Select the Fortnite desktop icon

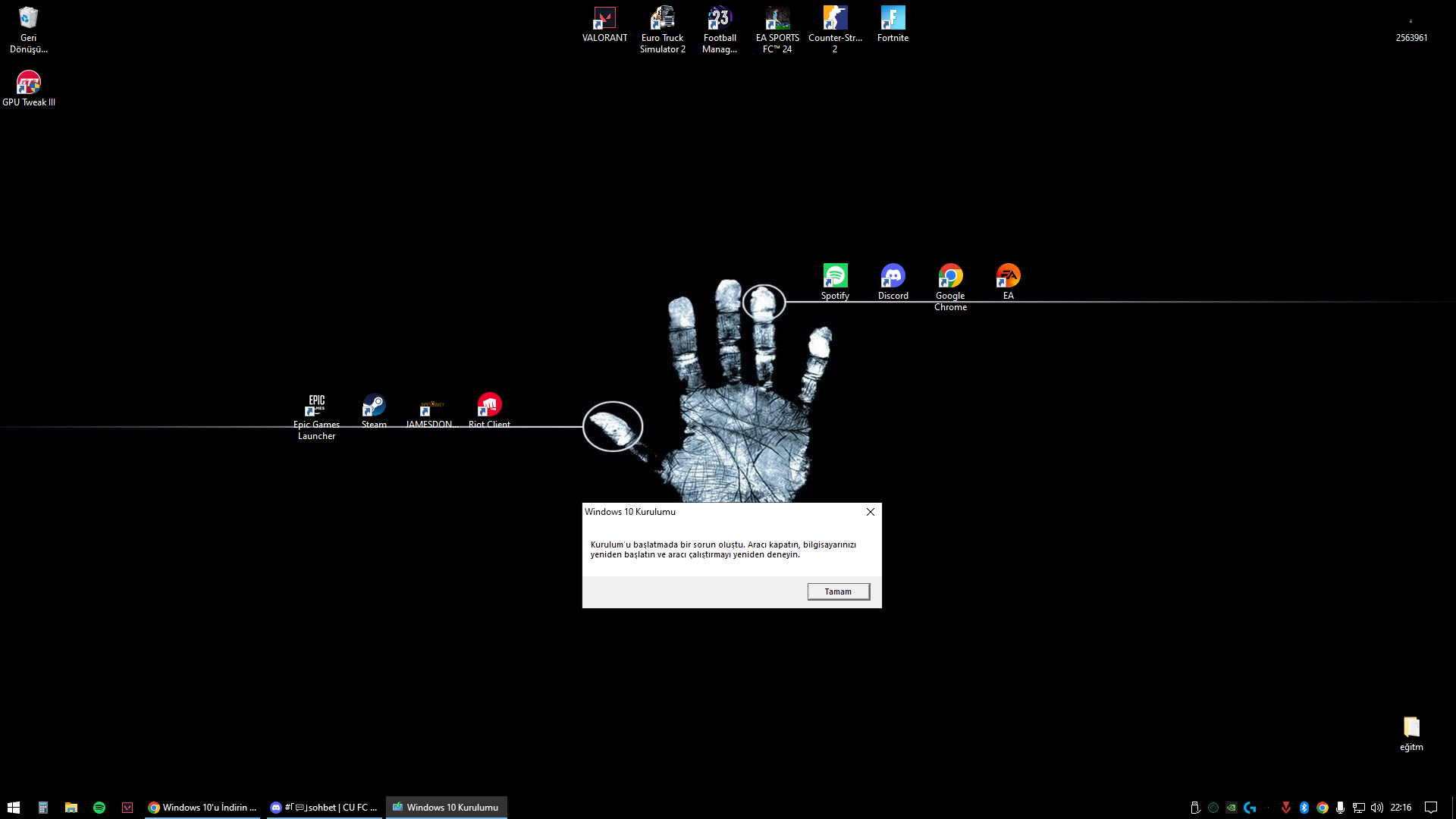point(893,24)
